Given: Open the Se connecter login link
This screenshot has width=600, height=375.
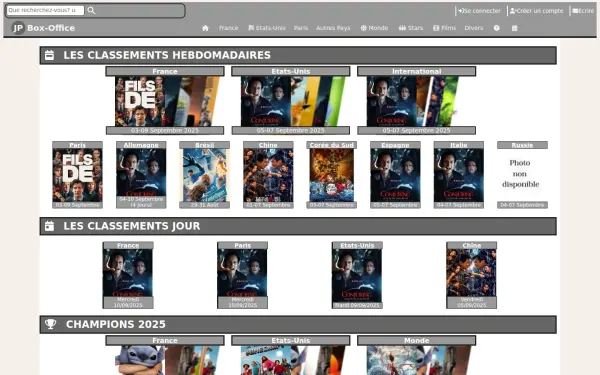Looking at the screenshot, I should (x=479, y=11).
